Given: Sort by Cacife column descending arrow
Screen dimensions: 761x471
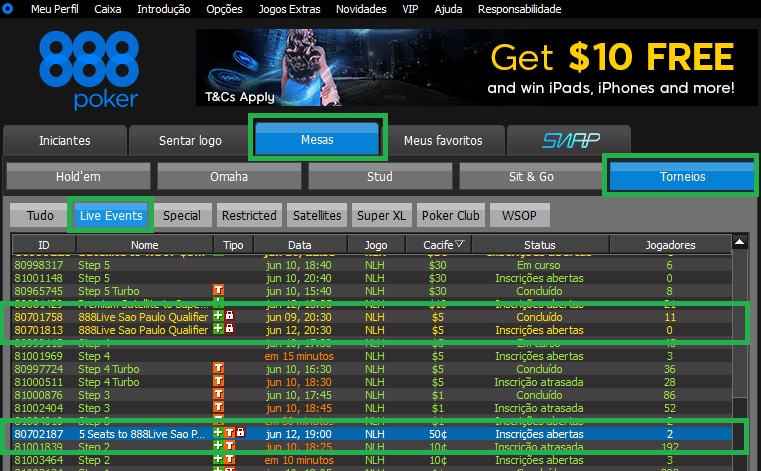Looking at the screenshot, I should [459, 244].
